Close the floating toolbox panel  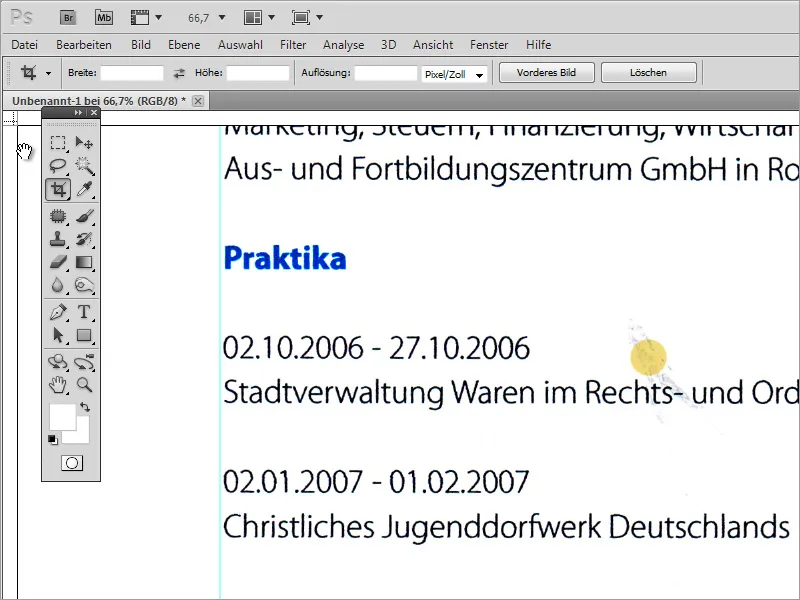click(x=94, y=113)
